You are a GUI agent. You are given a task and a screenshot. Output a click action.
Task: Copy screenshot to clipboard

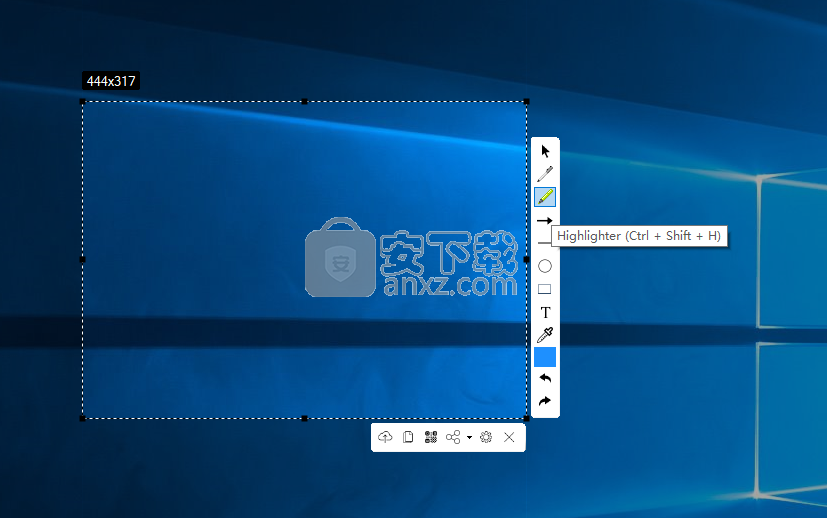(408, 437)
